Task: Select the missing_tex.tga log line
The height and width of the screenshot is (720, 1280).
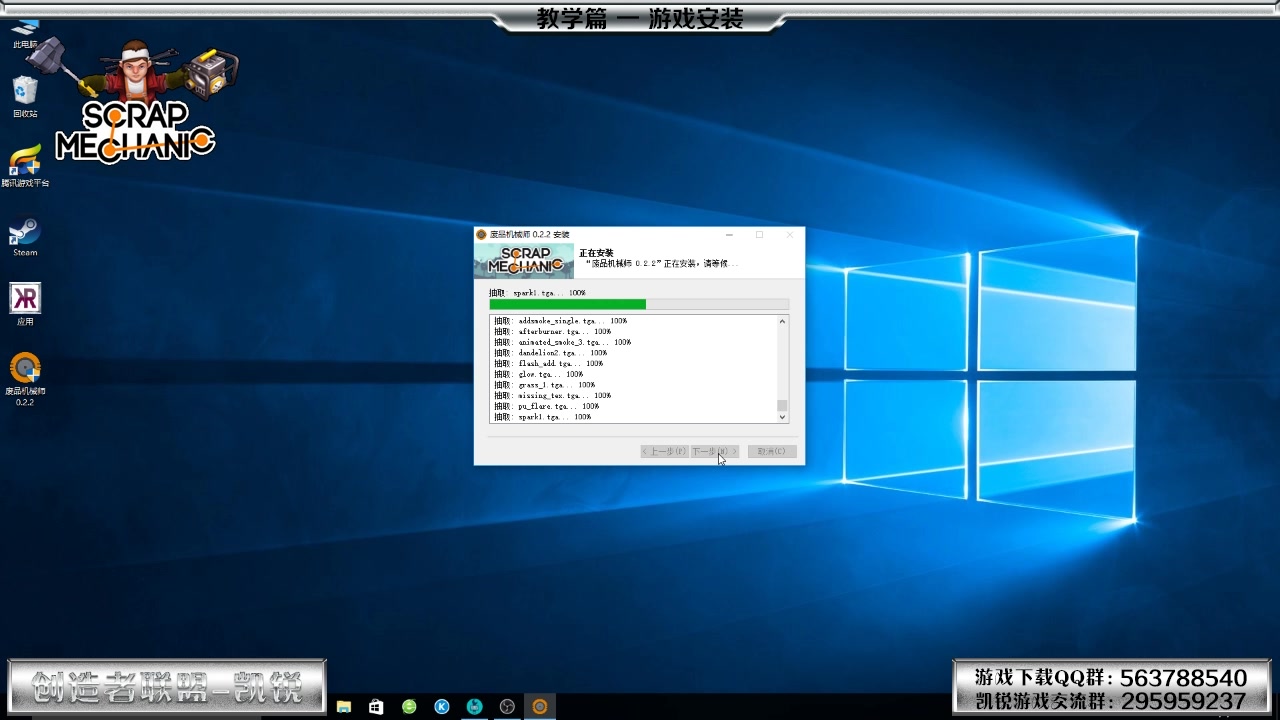Action: [552, 395]
